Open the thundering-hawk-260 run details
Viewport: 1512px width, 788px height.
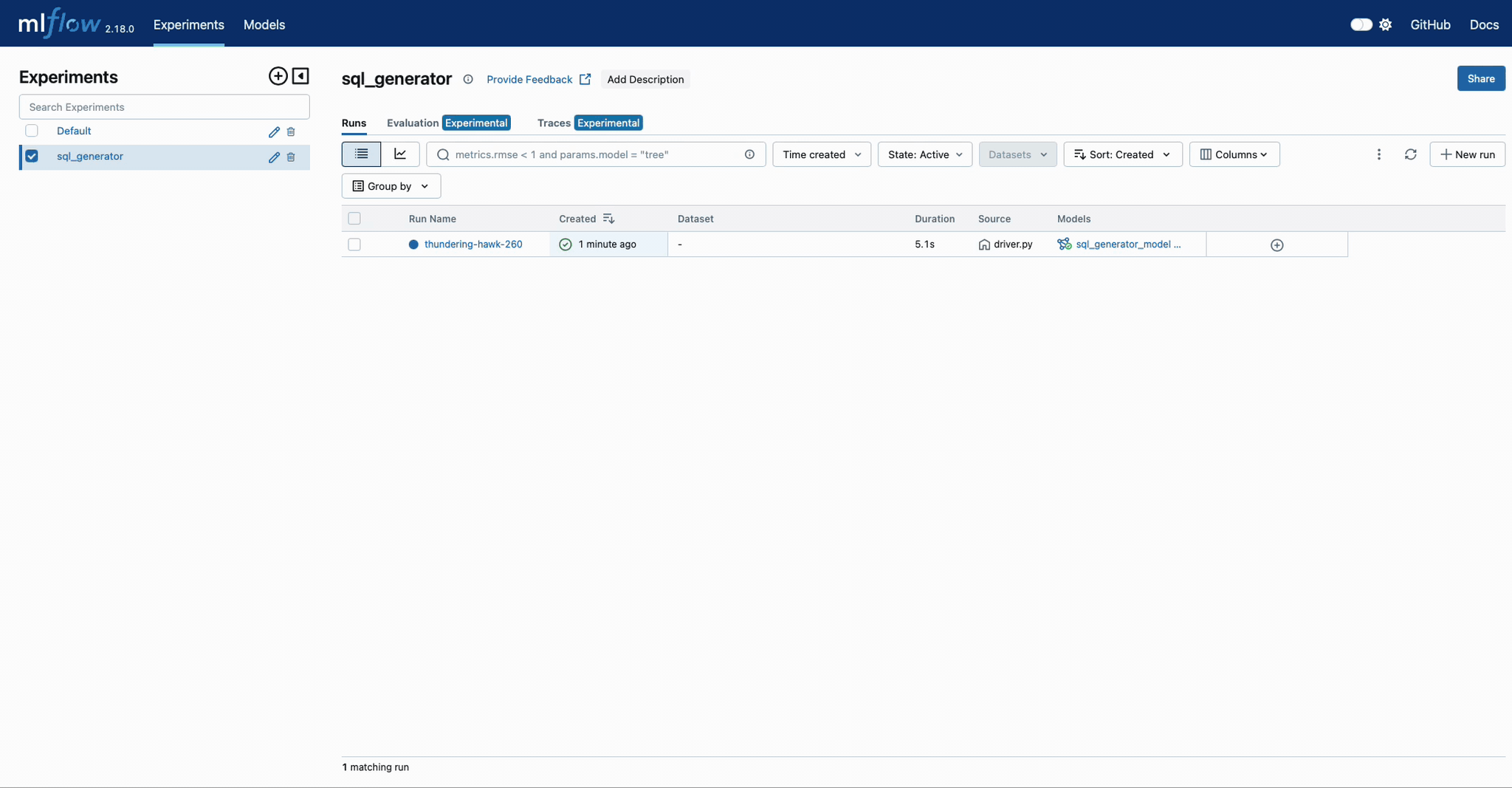(x=473, y=244)
